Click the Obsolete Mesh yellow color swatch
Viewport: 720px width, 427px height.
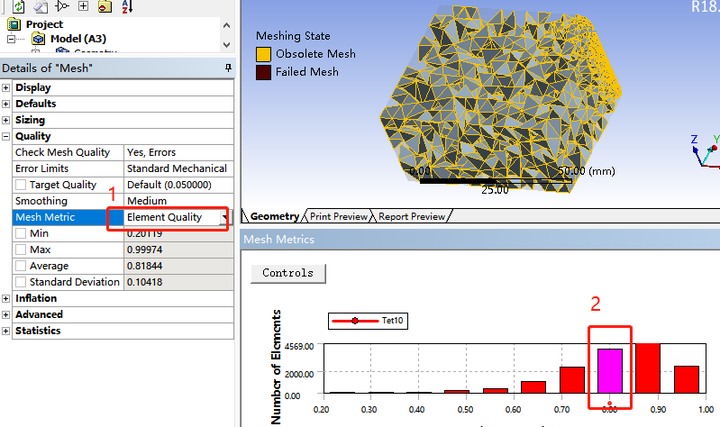[x=263, y=54]
